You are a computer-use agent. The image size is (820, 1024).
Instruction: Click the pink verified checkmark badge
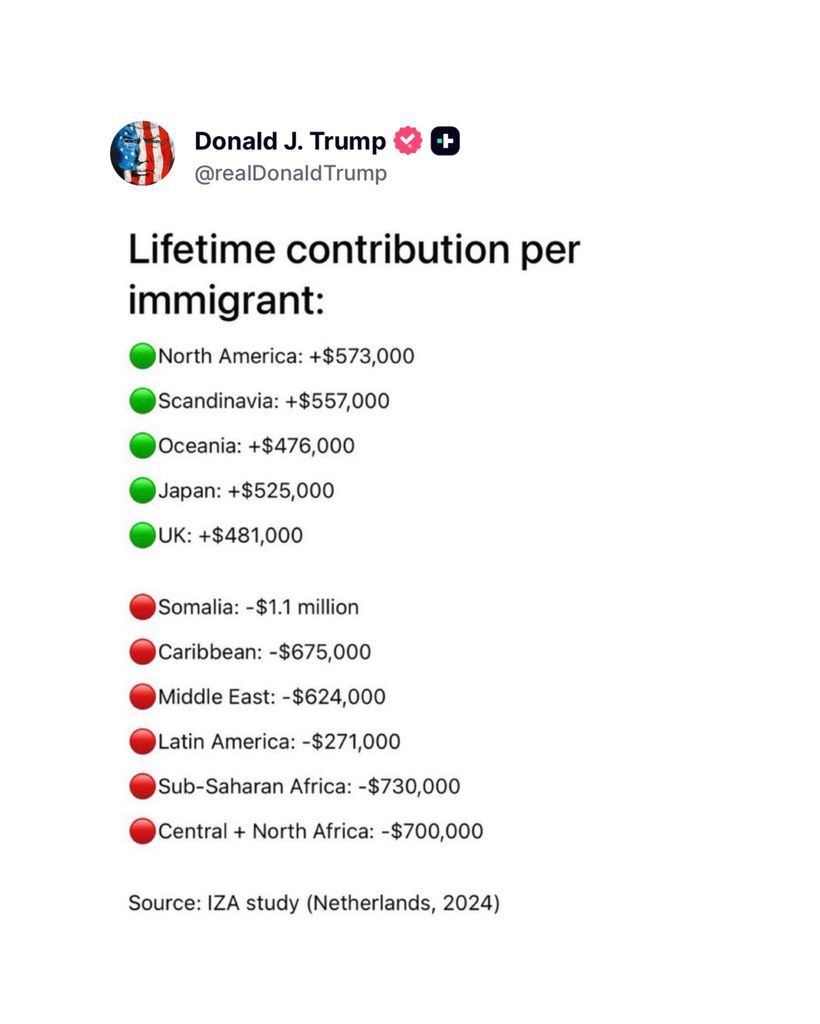click(408, 140)
